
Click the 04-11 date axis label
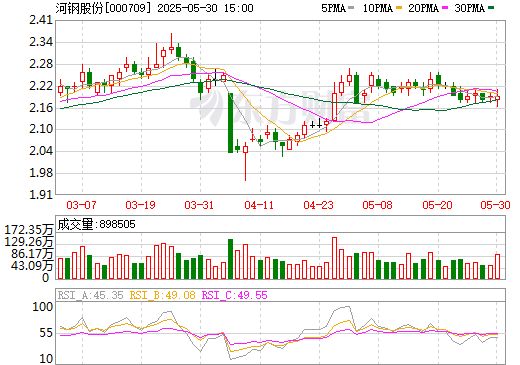[x=259, y=205]
